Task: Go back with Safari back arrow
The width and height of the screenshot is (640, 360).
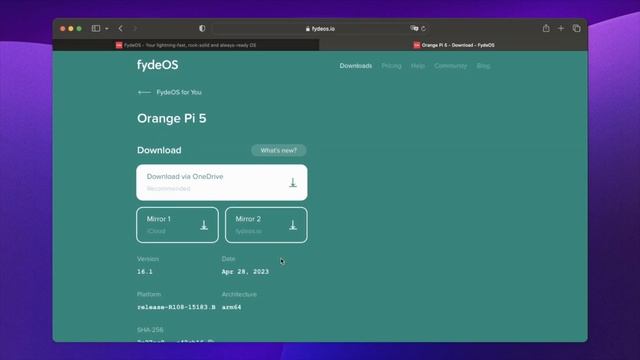Action: click(121, 29)
